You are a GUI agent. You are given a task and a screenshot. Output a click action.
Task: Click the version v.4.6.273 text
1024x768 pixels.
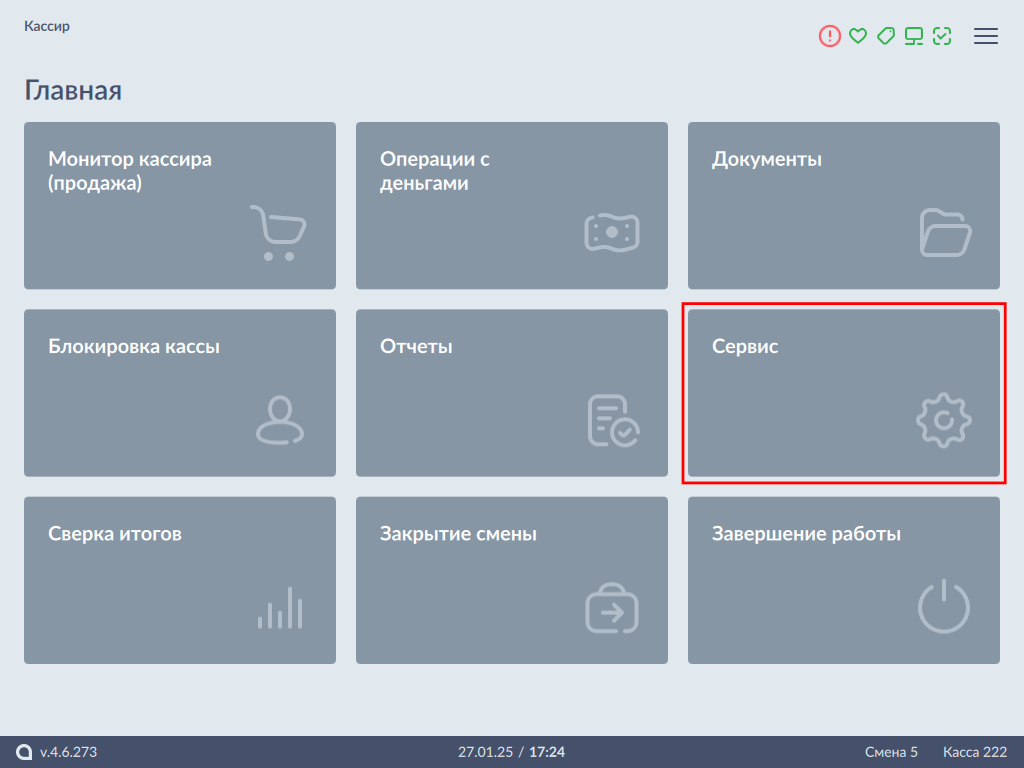68,752
